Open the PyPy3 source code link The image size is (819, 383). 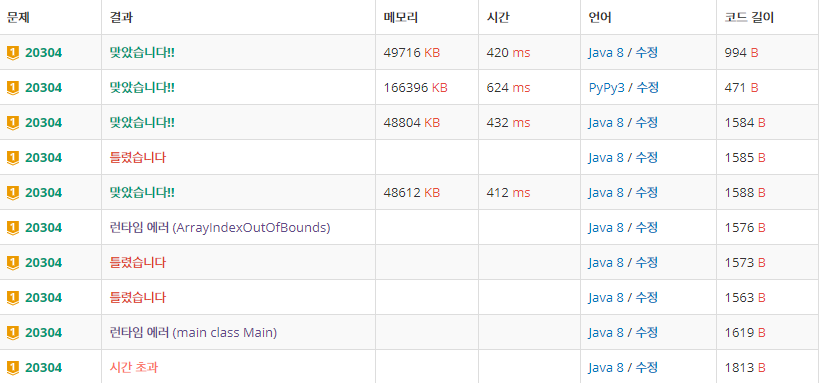click(606, 88)
